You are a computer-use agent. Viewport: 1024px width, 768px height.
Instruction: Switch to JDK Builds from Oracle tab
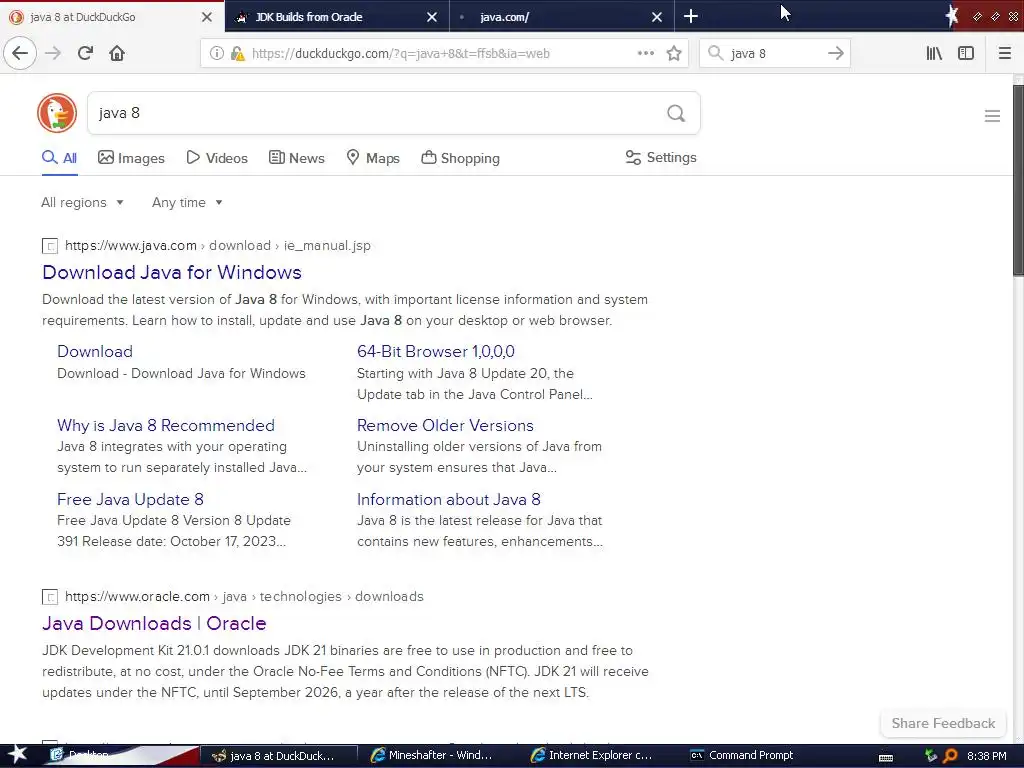[337, 17]
